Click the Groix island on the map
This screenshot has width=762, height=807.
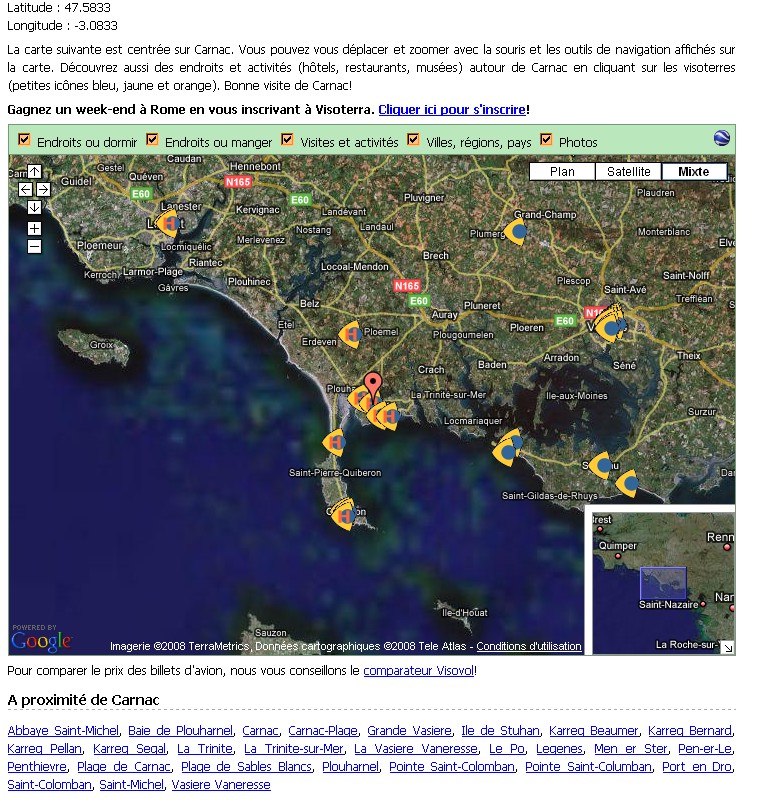tap(94, 346)
